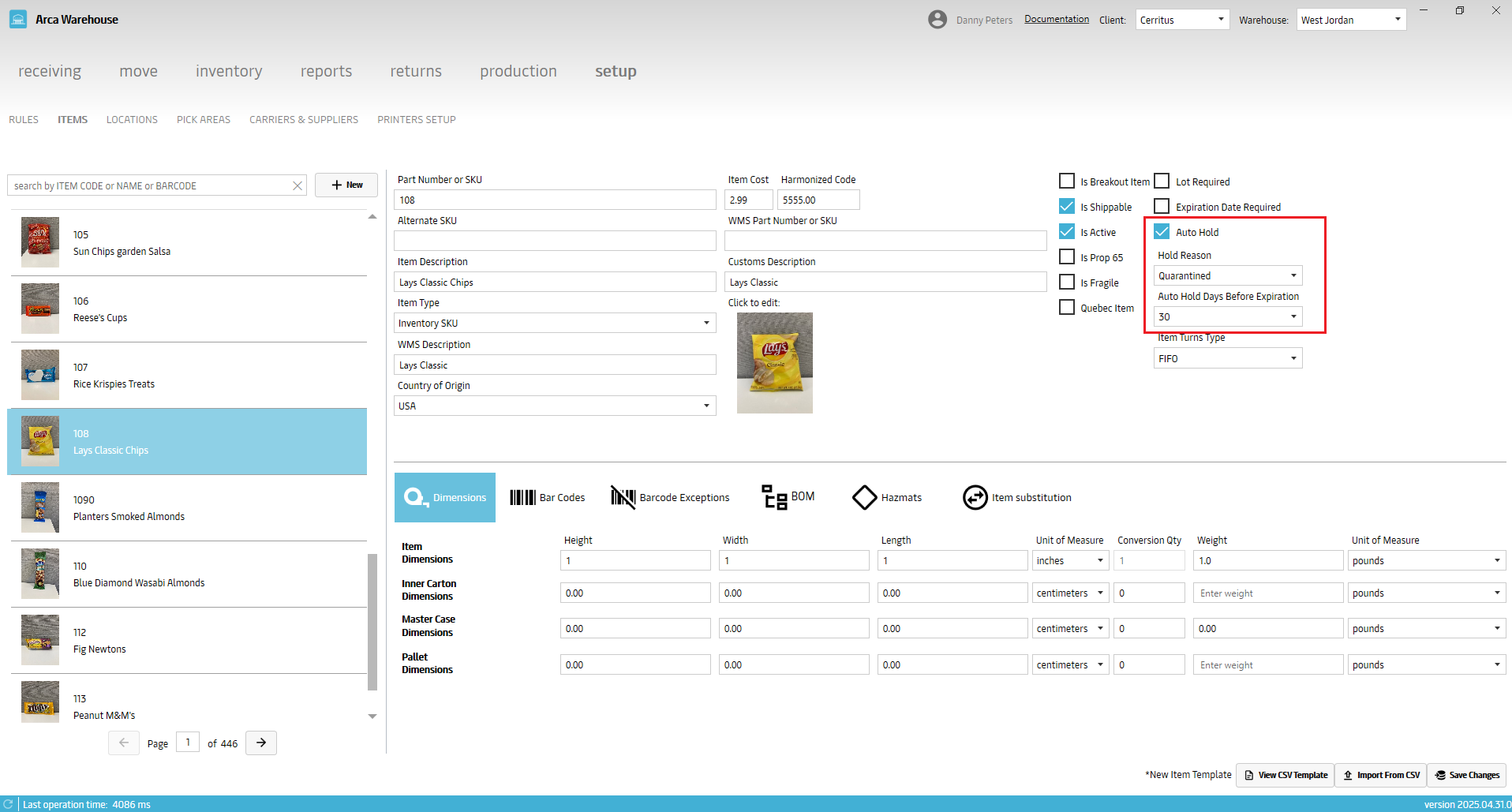The height and width of the screenshot is (812, 1512).
Task: Expand the Hold Reason dropdown
Action: coord(1227,275)
